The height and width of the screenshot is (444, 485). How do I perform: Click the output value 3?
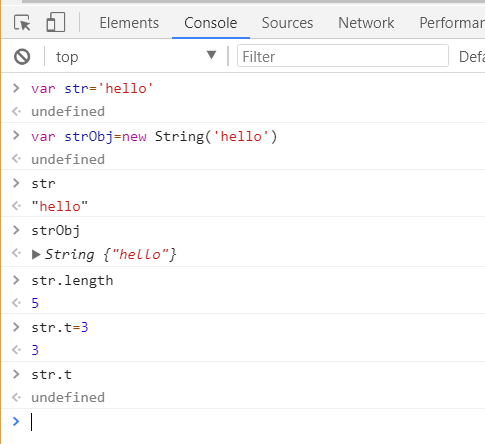[x=35, y=350]
